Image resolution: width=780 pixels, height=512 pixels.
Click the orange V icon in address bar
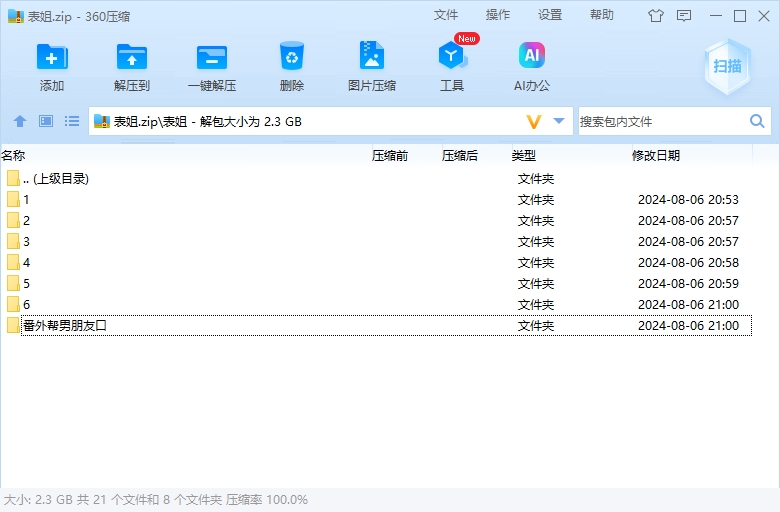[x=534, y=121]
